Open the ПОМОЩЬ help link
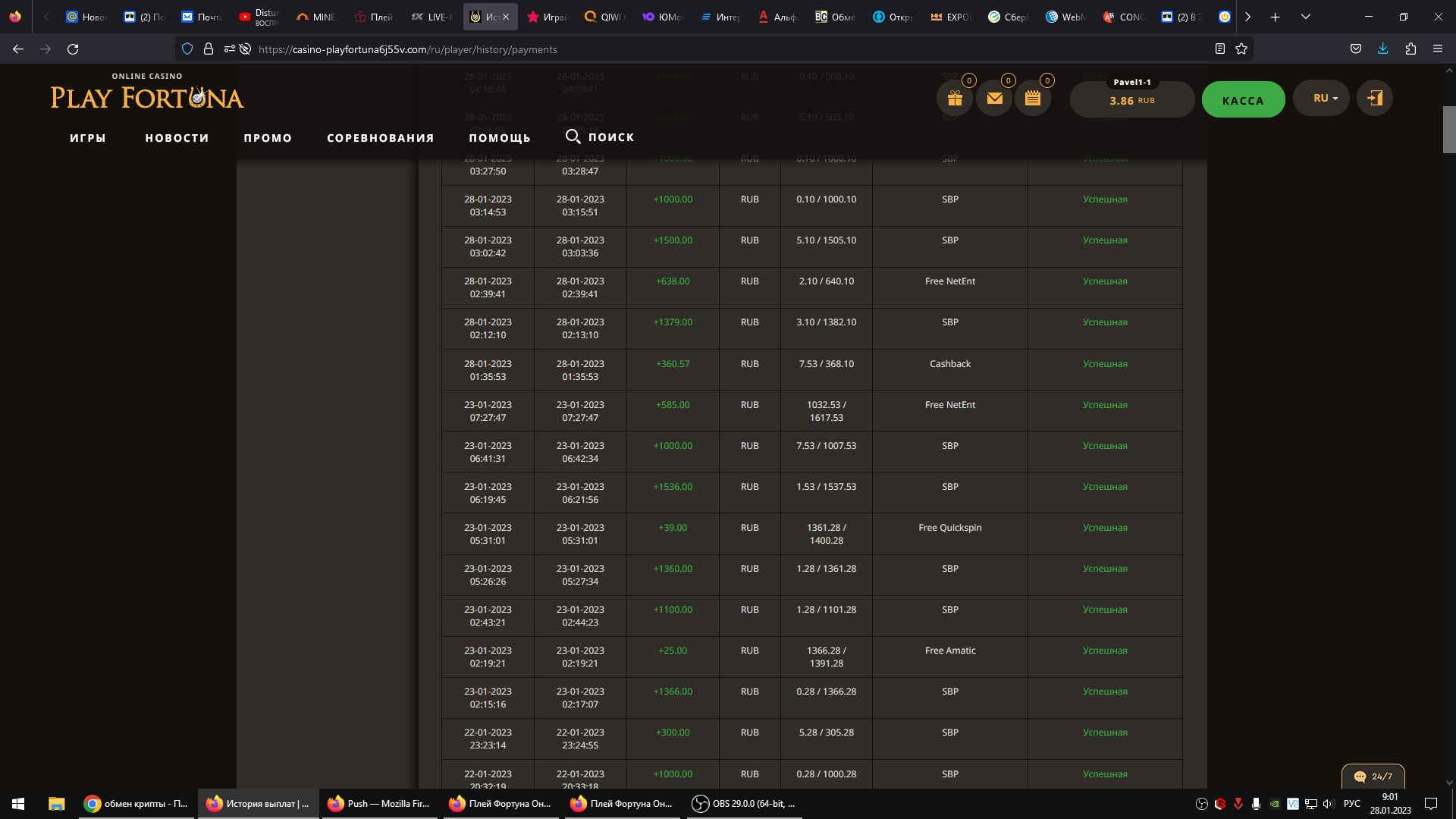 [500, 138]
